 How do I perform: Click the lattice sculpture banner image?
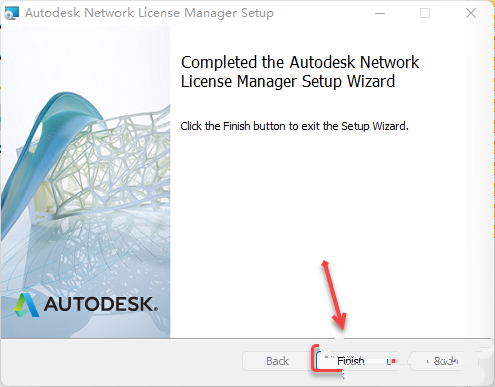85,182
